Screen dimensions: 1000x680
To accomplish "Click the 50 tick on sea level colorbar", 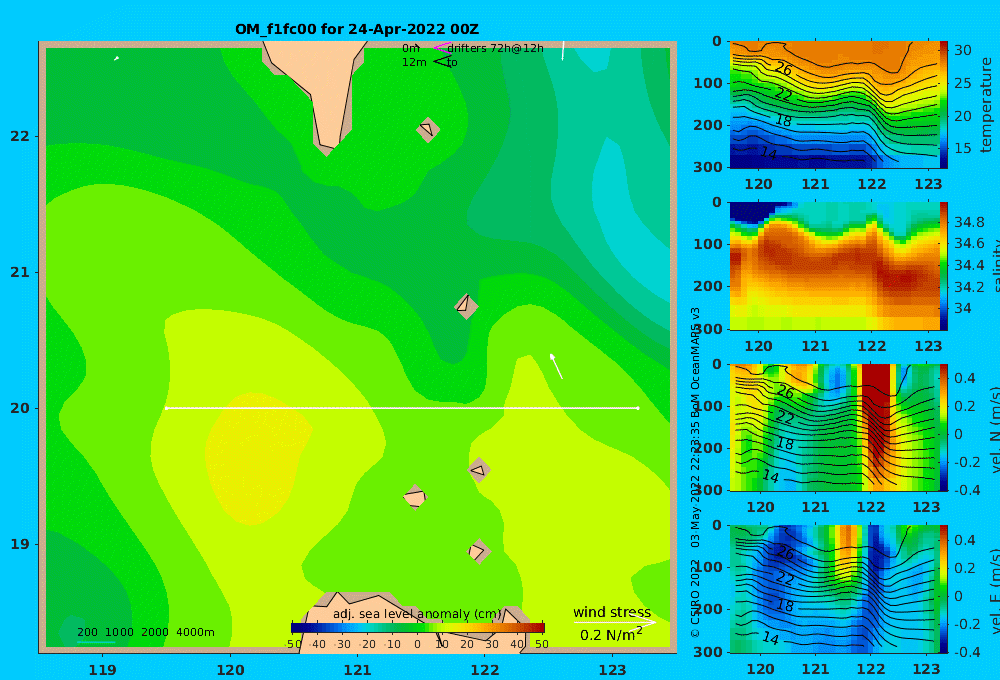I will point(541,644).
